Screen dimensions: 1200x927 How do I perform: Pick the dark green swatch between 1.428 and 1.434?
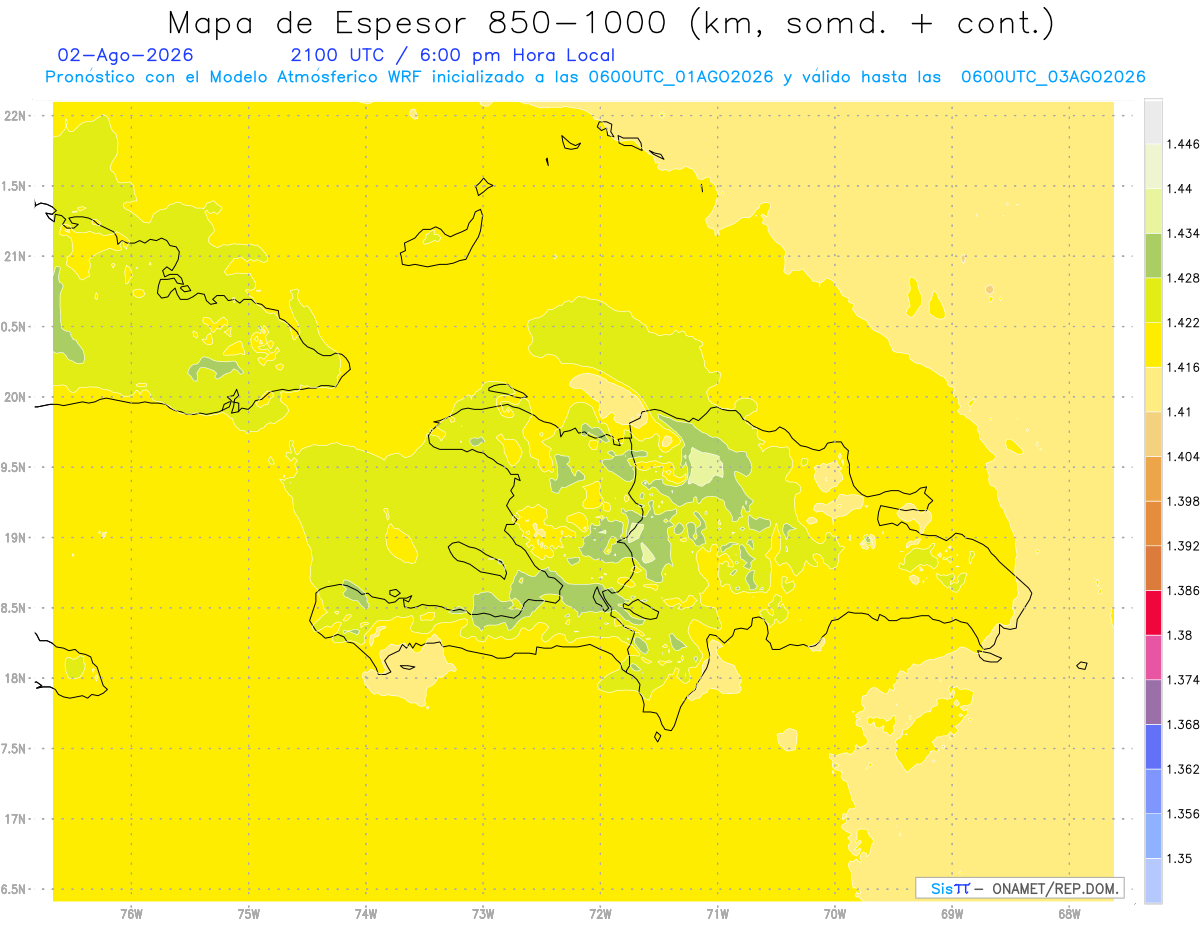point(1154,256)
